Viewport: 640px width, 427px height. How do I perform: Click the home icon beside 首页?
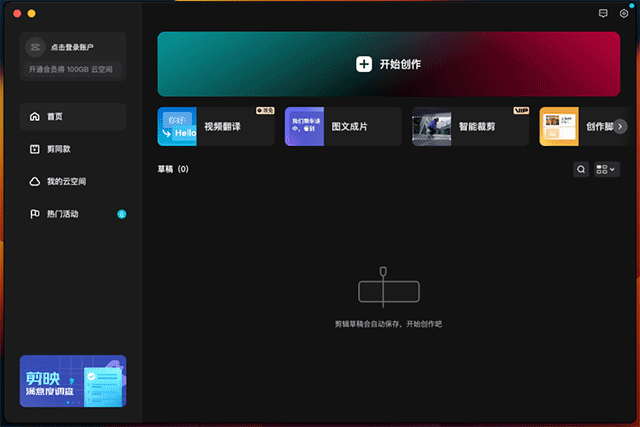35,117
